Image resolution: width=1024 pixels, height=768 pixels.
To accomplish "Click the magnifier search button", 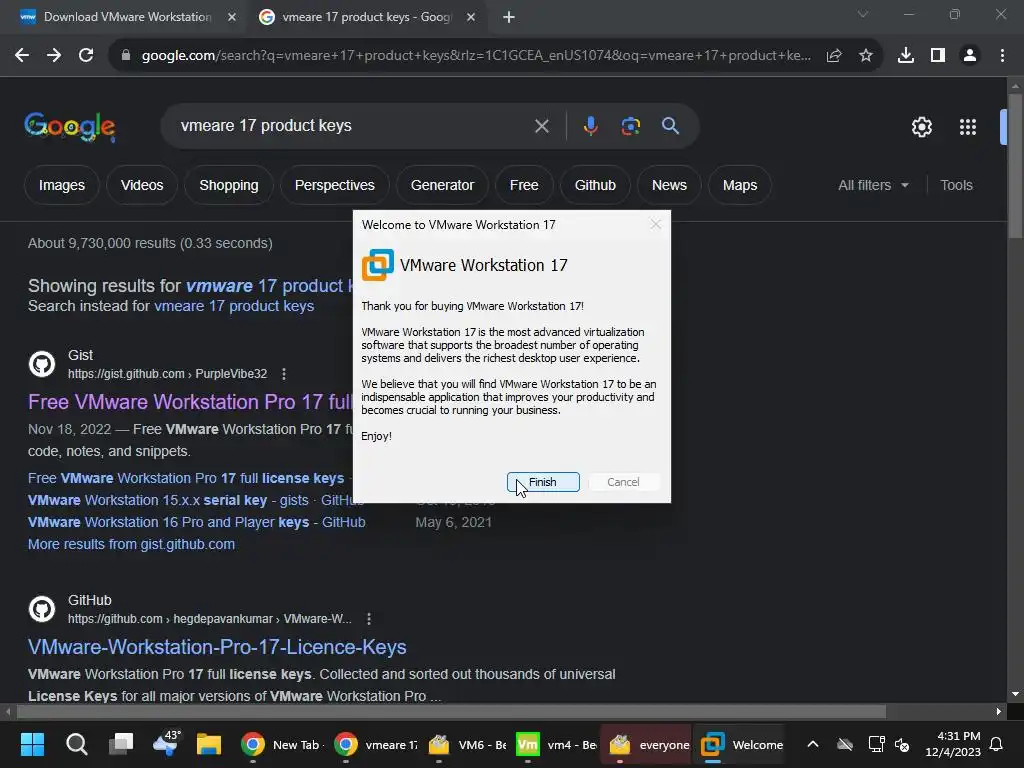I will click(670, 126).
